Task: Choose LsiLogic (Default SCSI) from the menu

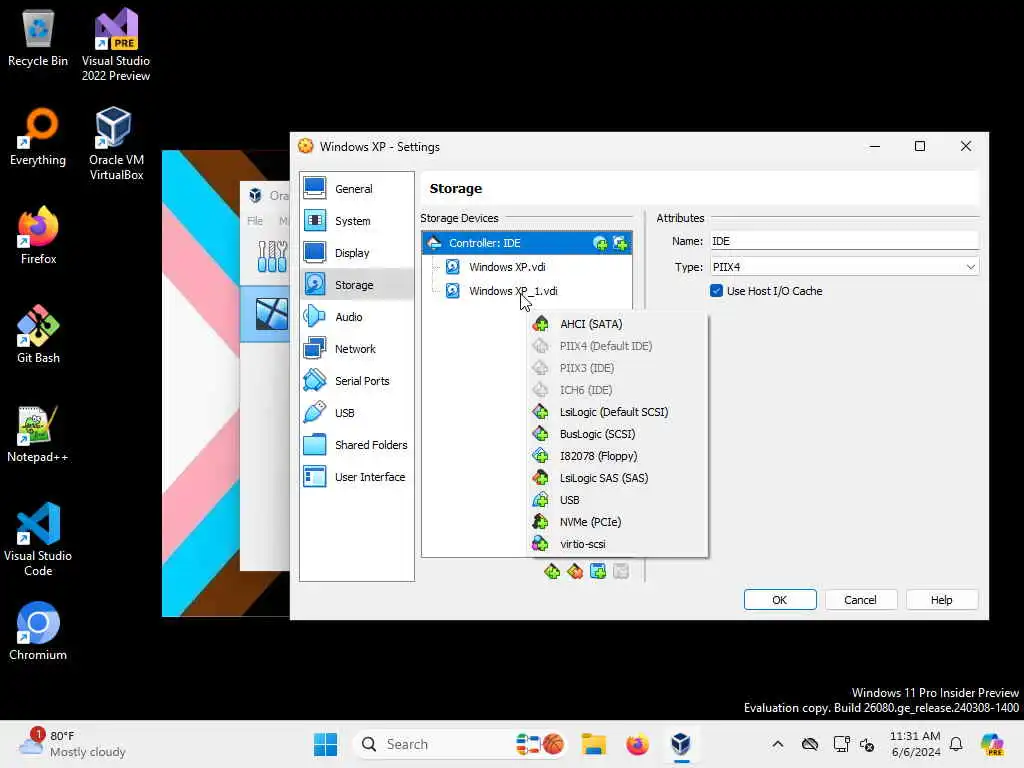Action: (617, 412)
